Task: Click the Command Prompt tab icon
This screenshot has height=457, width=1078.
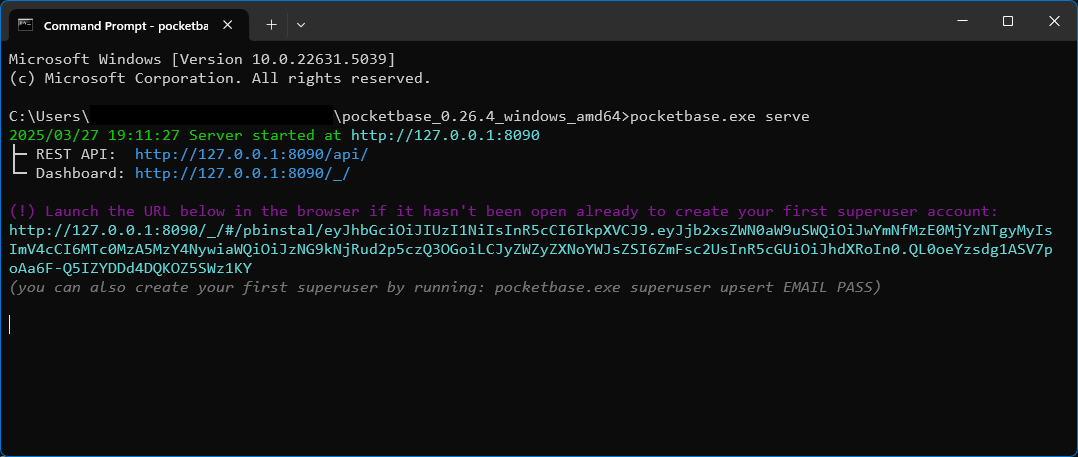Action: point(25,25)
